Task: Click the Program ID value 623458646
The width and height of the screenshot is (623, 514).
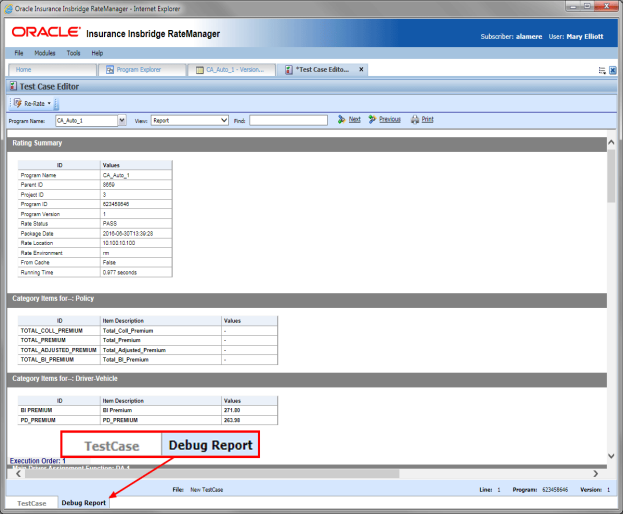Action: [116, 204]
